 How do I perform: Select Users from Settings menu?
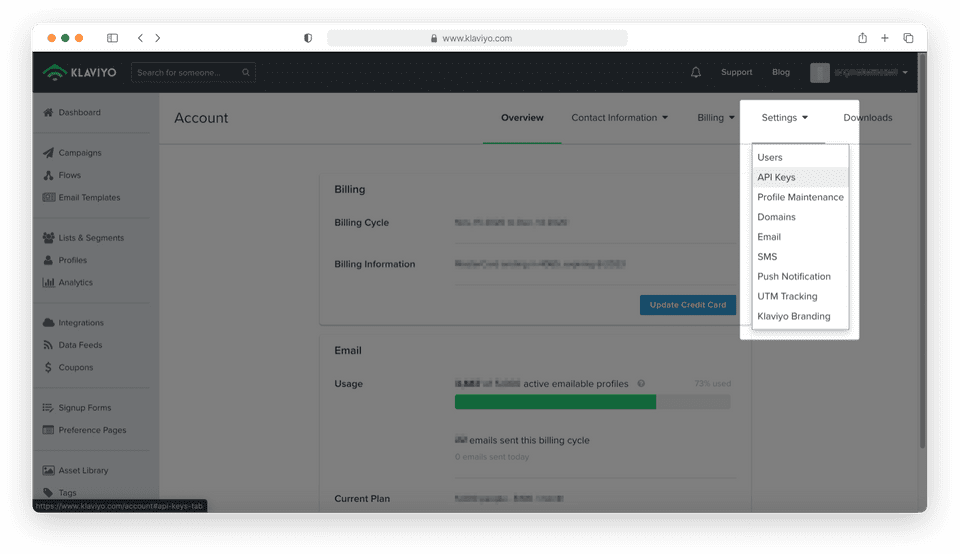(800, 157)
